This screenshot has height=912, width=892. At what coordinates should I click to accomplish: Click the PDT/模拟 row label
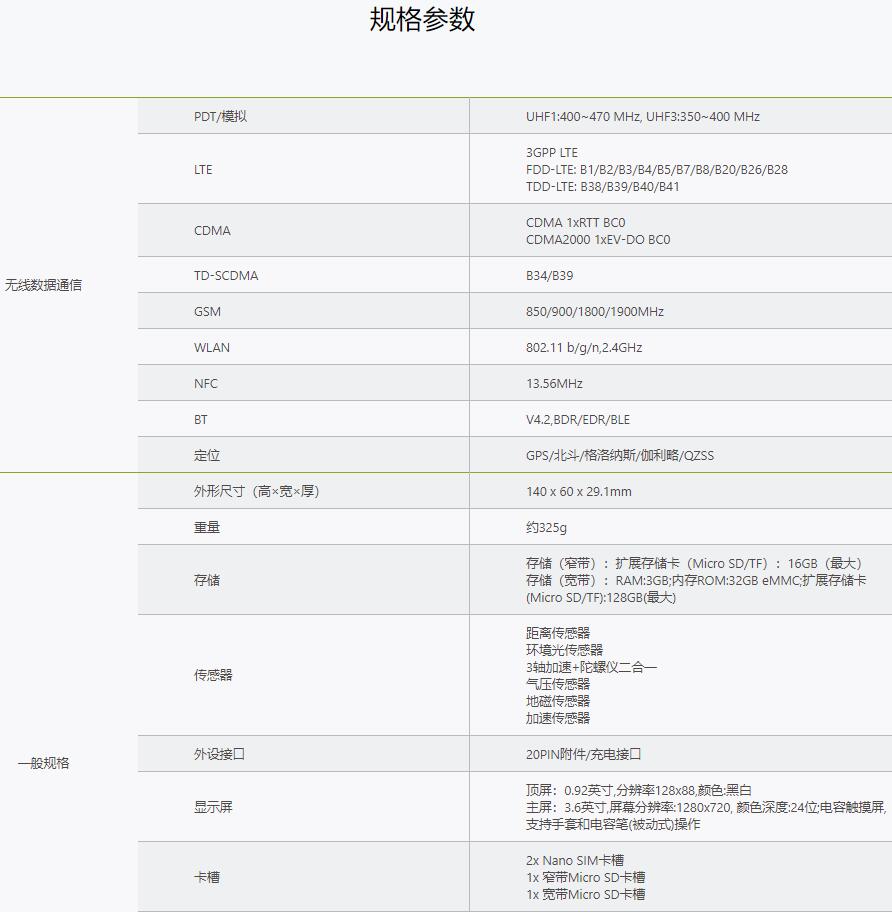220,116
